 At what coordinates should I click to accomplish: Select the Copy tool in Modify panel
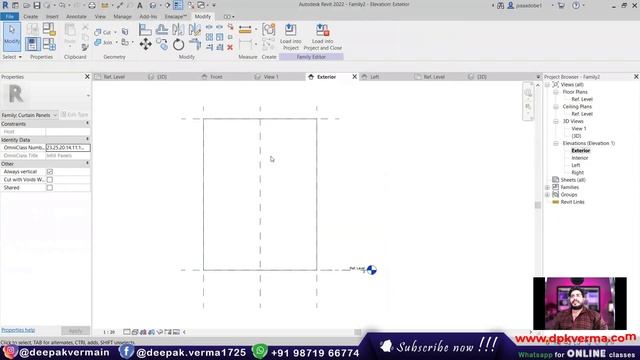coord(162,44)
